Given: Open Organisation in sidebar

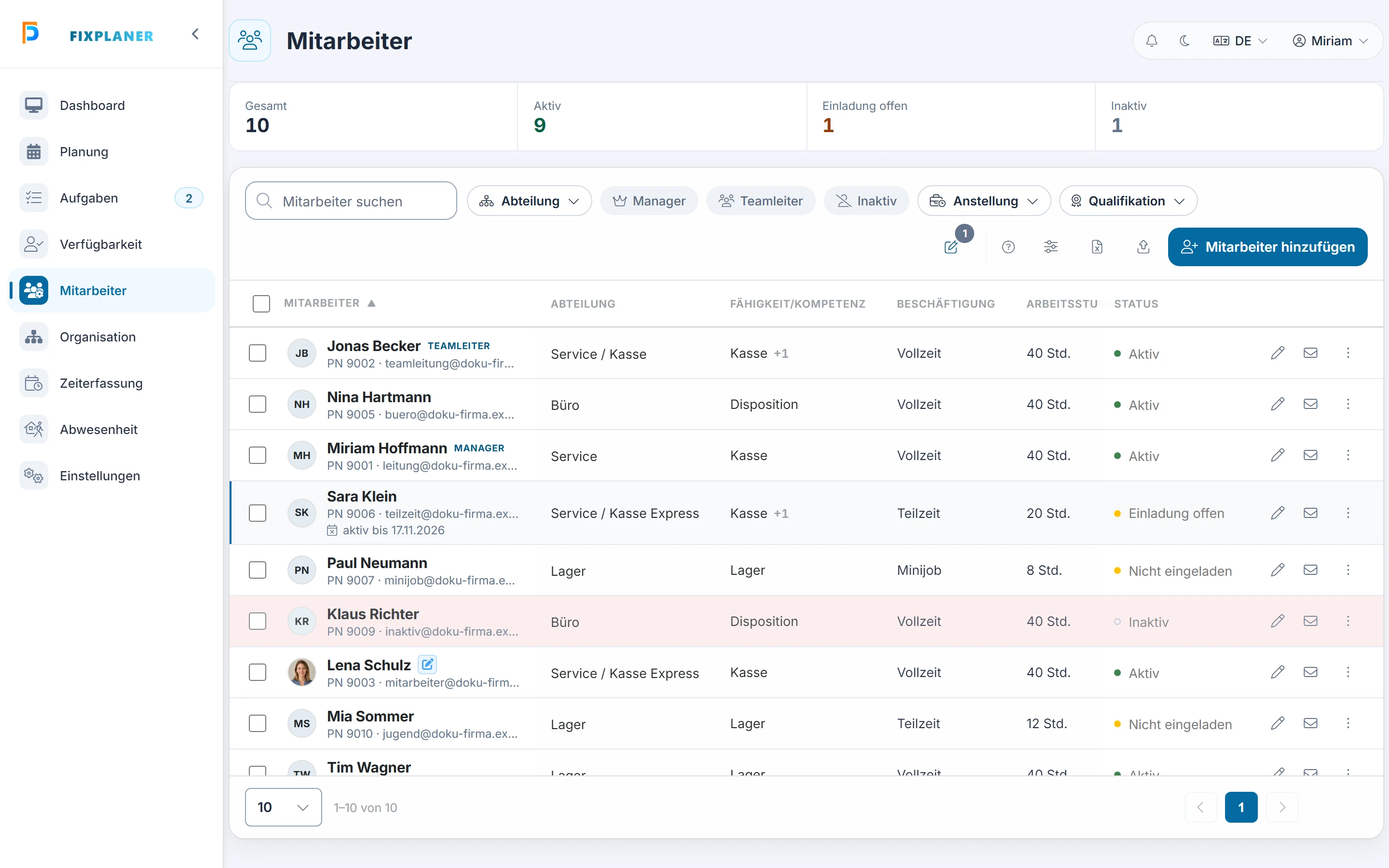Looking at the screenshot, I should click(x=112, y=337).
